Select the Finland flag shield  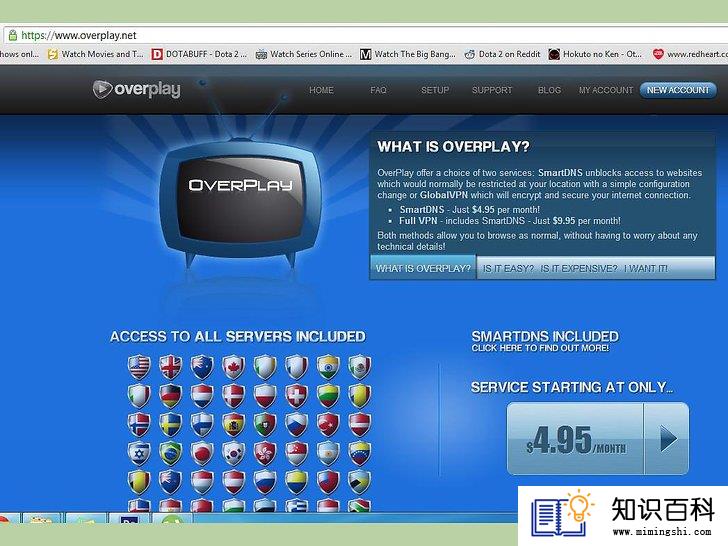click(x=202, y=425)
